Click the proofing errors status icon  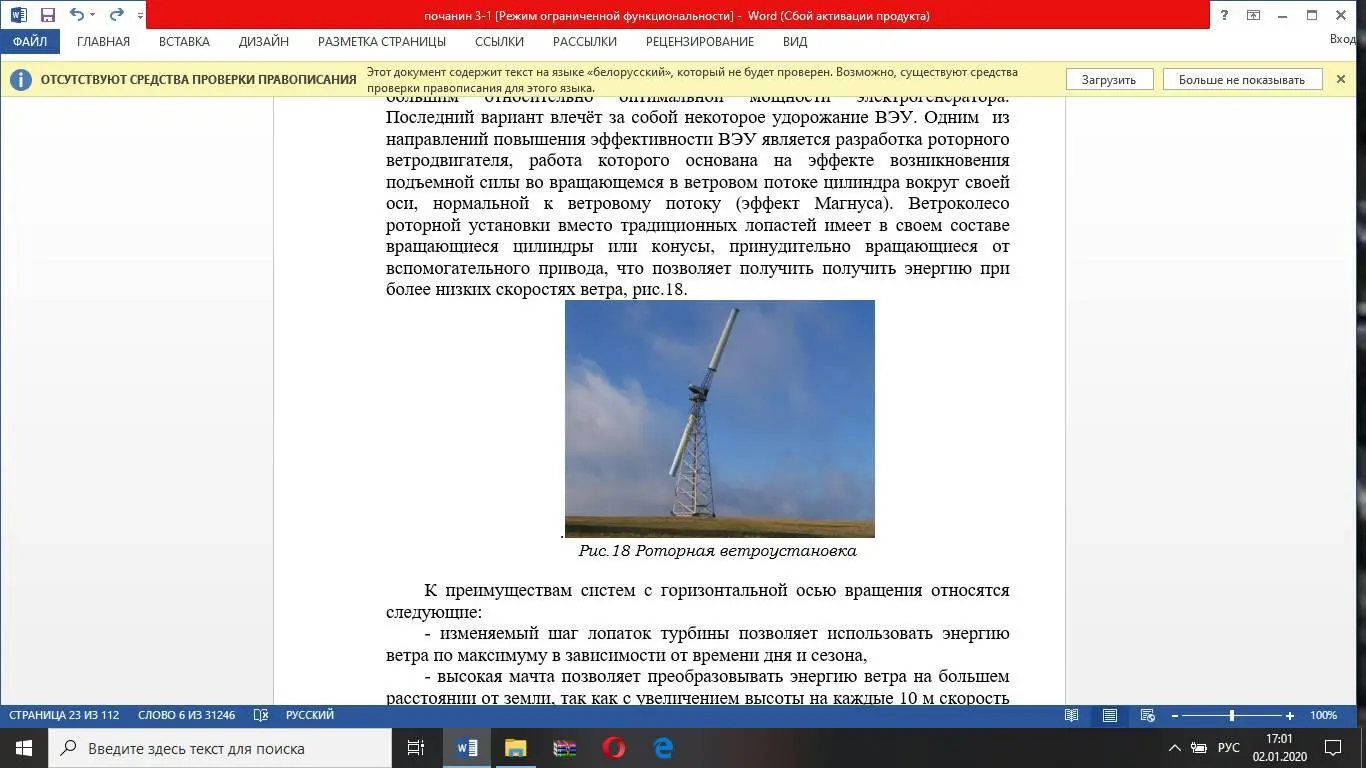pyautogui.click(x=261, y=716)
